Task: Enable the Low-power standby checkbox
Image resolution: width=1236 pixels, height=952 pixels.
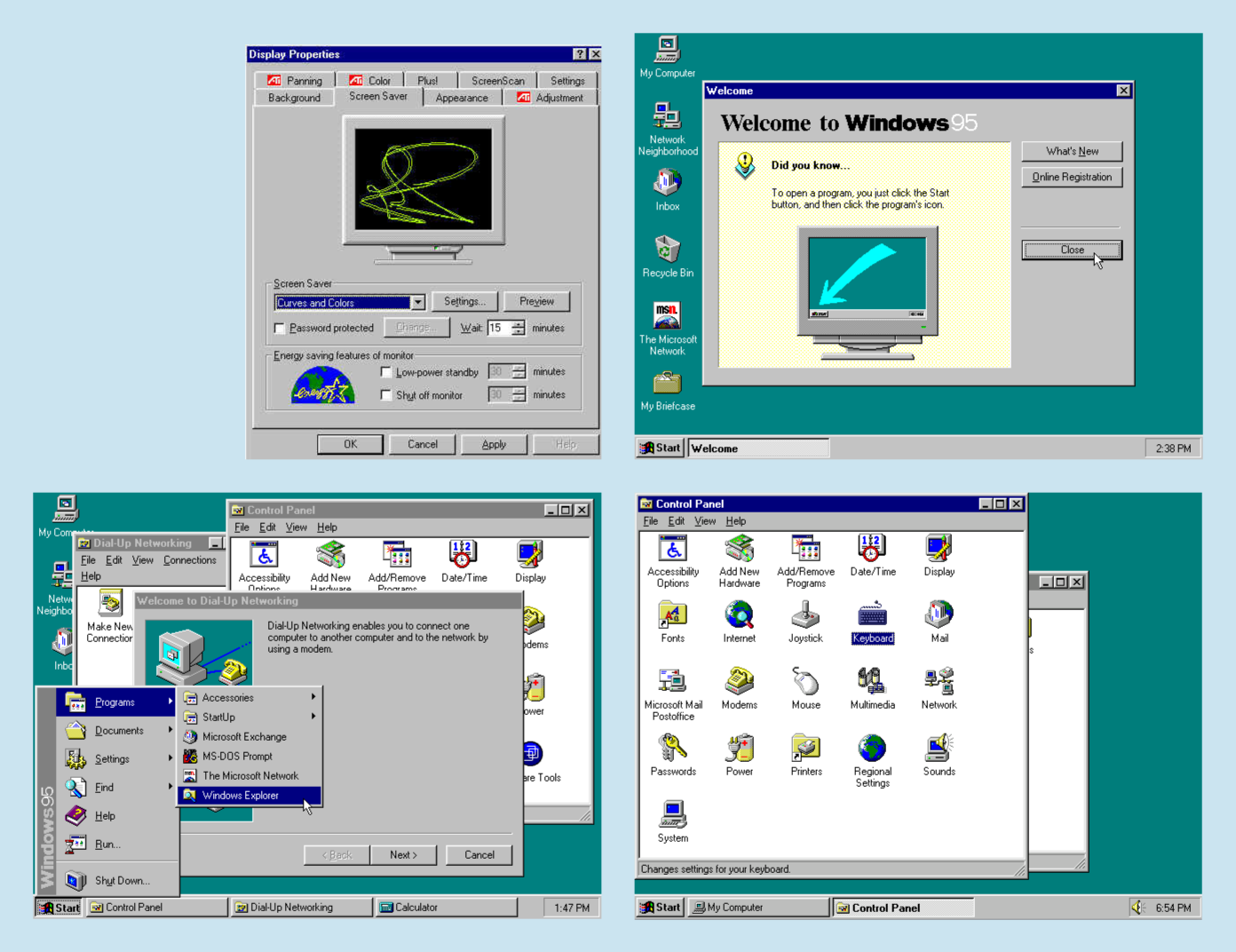Action: pyautogui.click(x=386, y=372)
